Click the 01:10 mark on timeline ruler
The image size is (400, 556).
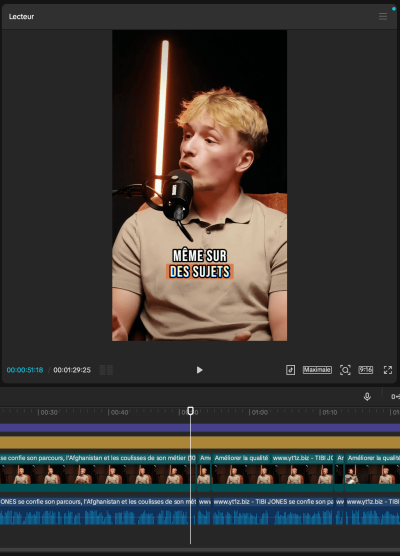click(x=329, y=412)
